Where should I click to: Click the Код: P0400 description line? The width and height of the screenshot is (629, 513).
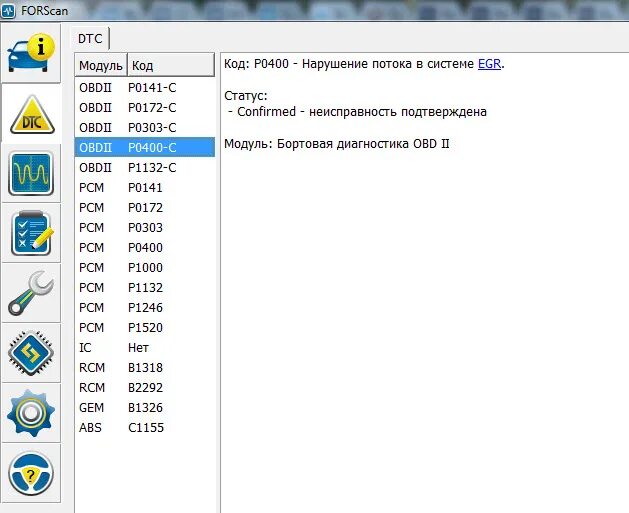coord(364,64)
